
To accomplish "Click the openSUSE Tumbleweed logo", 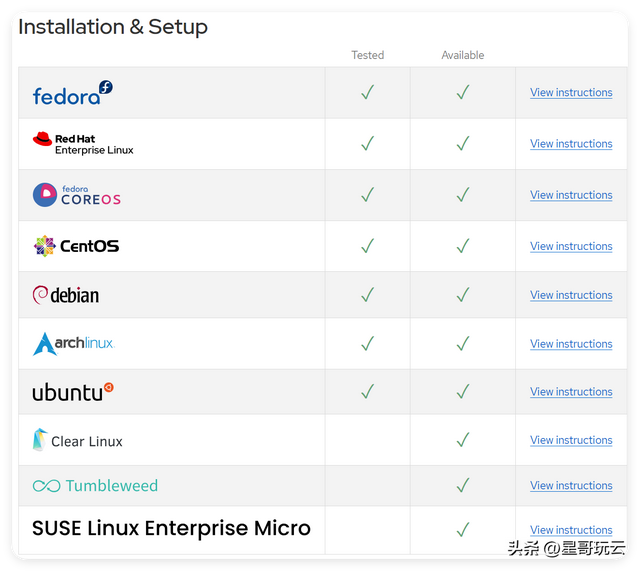I will tap(95, 486).
